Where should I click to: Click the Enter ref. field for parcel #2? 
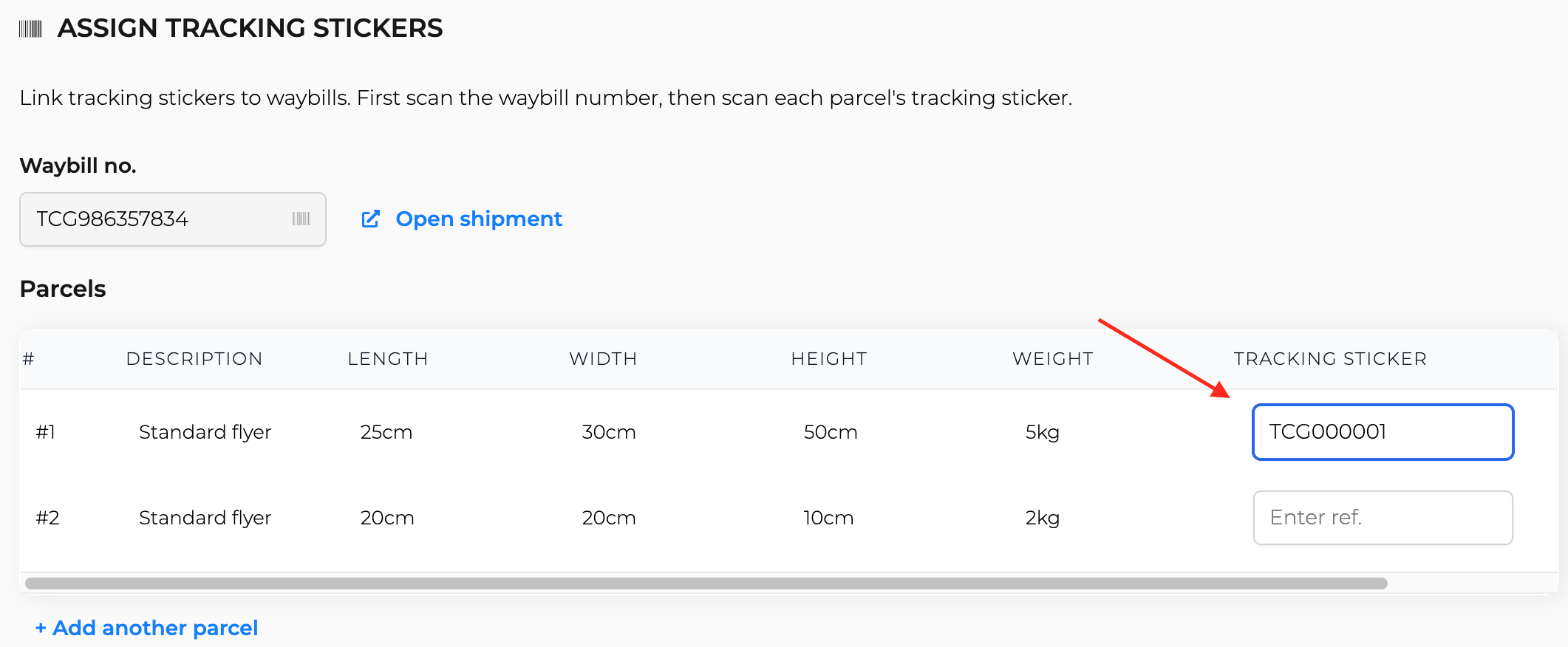(x=1383, y=518)
